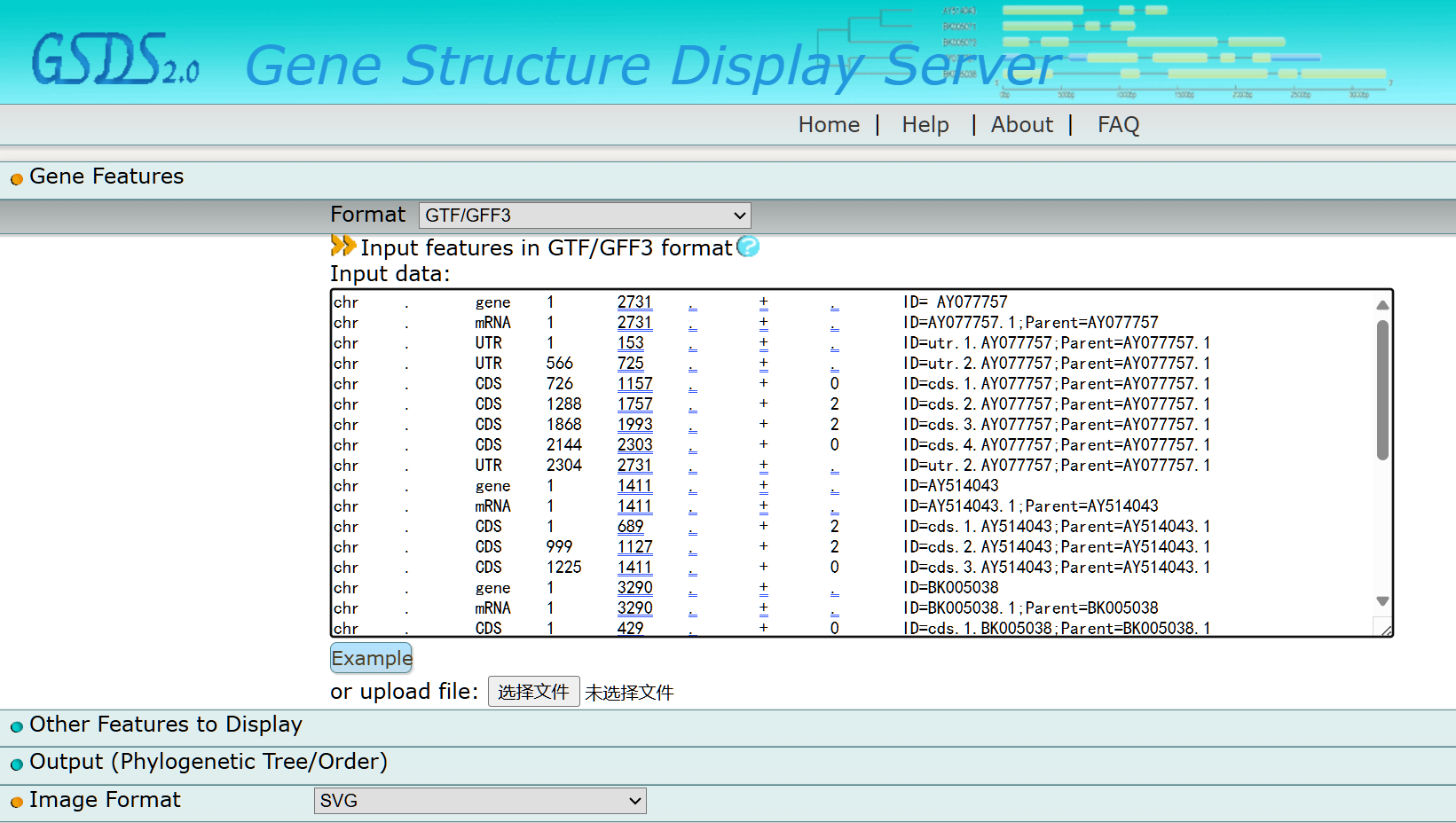
Task: Click the 1993 value in the CDS 1868 row
Action: (634, 425)
